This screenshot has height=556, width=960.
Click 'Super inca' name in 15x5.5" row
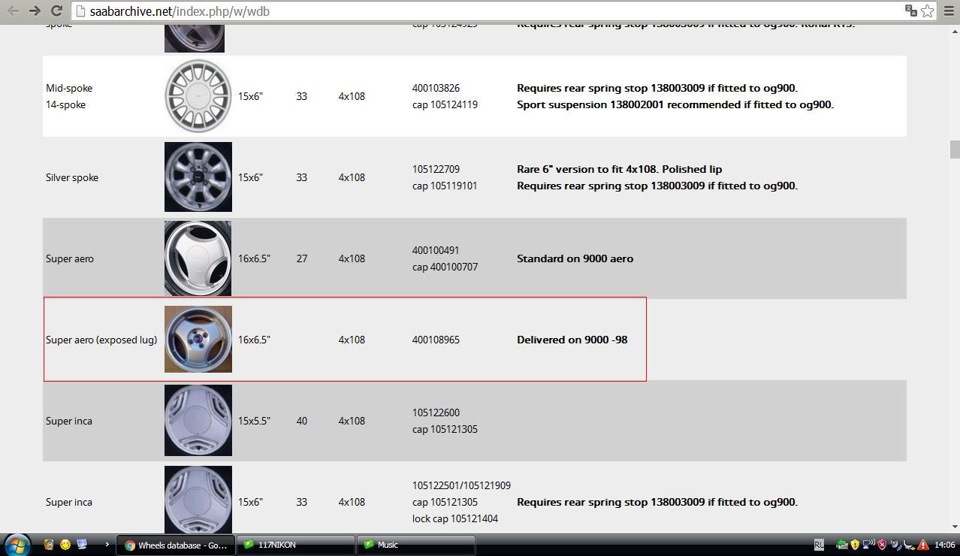(x=69, y=421)
